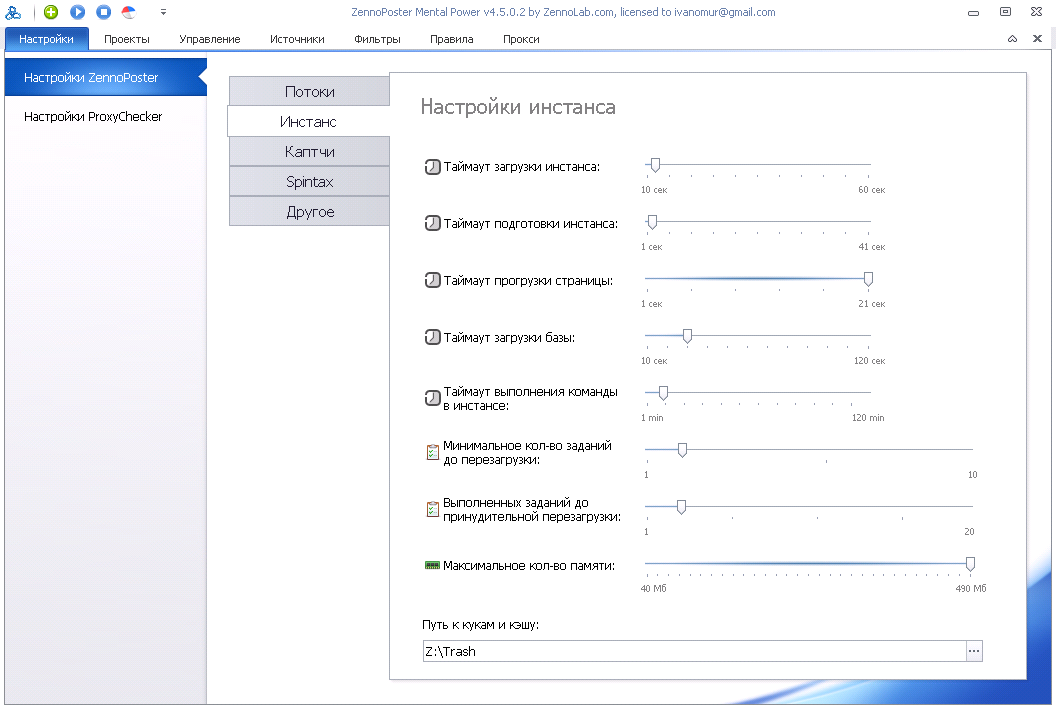The image size is (1056, 705).
Task: Click the red-white ball icon in quick toolbar
Action: pyautogui.click(x=129, y=11)
